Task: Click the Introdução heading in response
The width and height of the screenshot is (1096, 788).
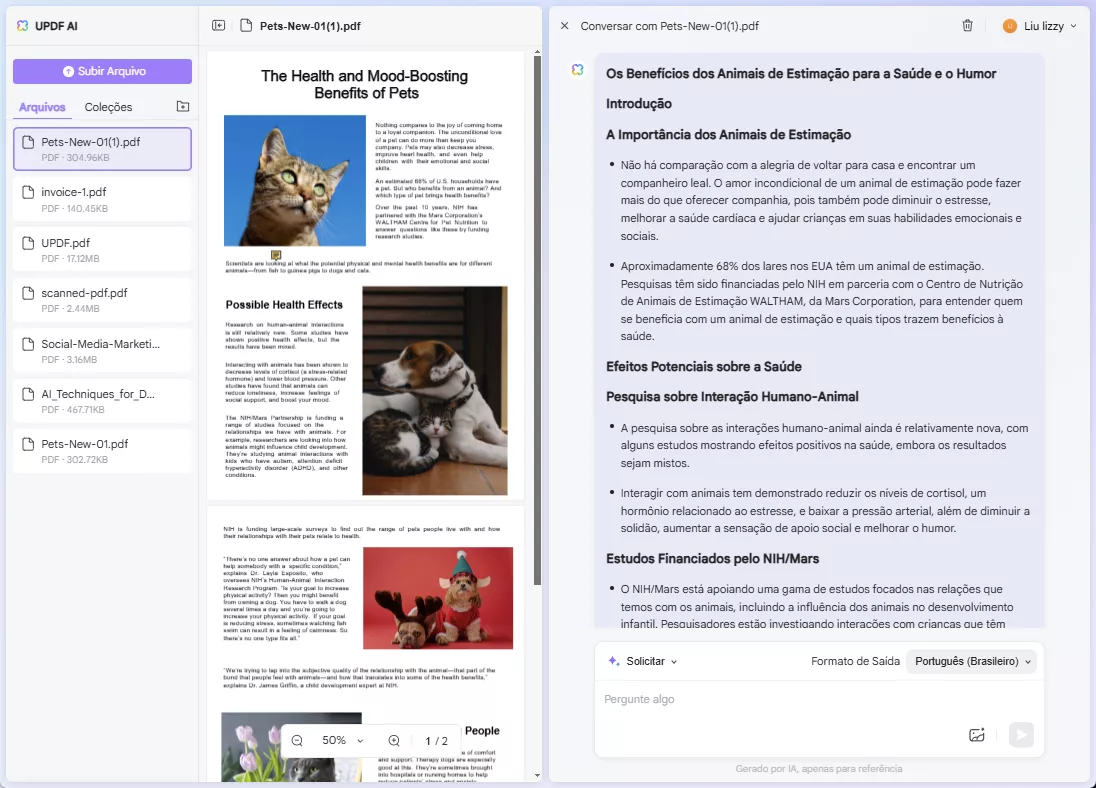Action: pos(638,103)
